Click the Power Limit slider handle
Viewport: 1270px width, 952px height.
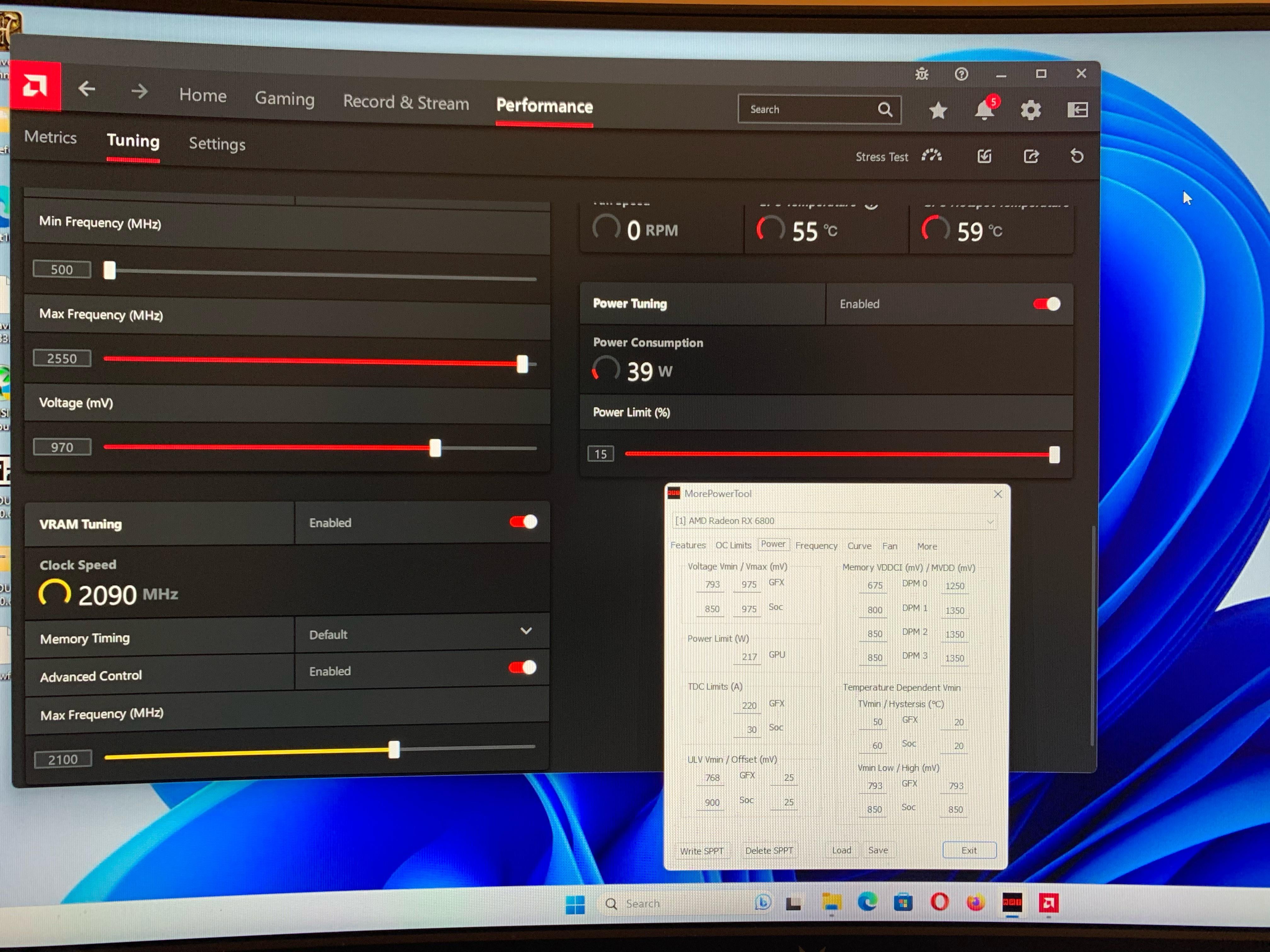(x=1054, y=455)
